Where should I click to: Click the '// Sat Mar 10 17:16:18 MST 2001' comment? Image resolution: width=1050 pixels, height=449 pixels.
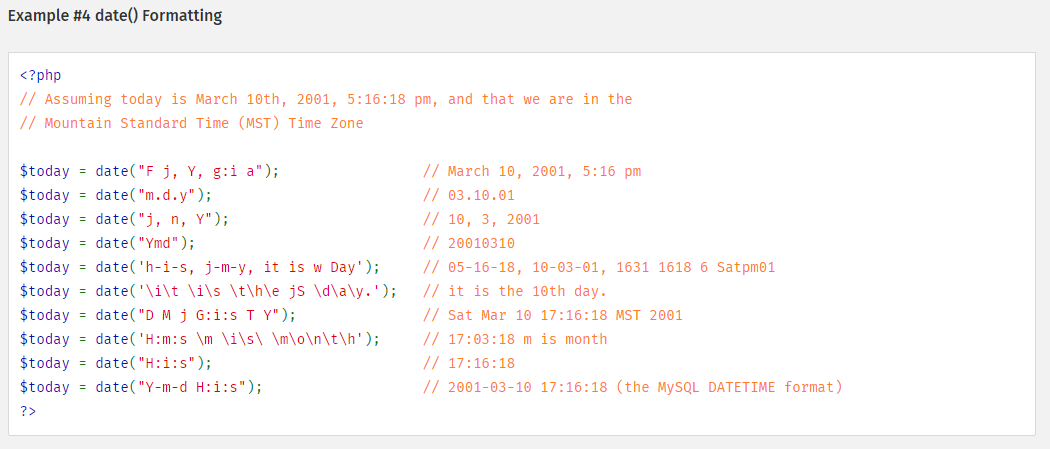(x=553, y=315)
